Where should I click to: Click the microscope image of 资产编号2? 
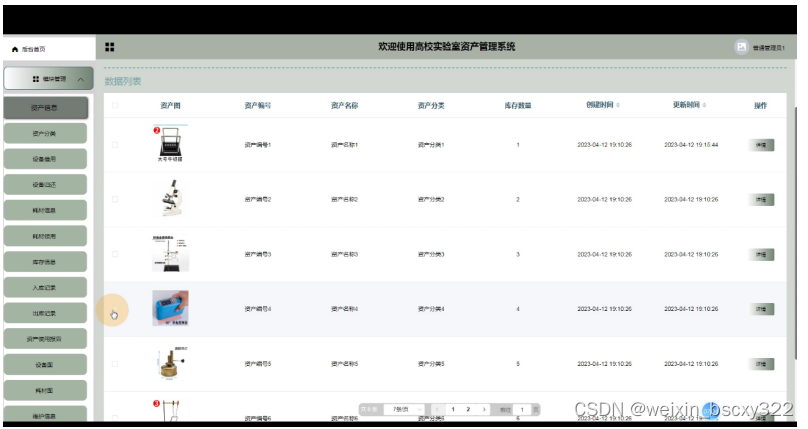171,199
